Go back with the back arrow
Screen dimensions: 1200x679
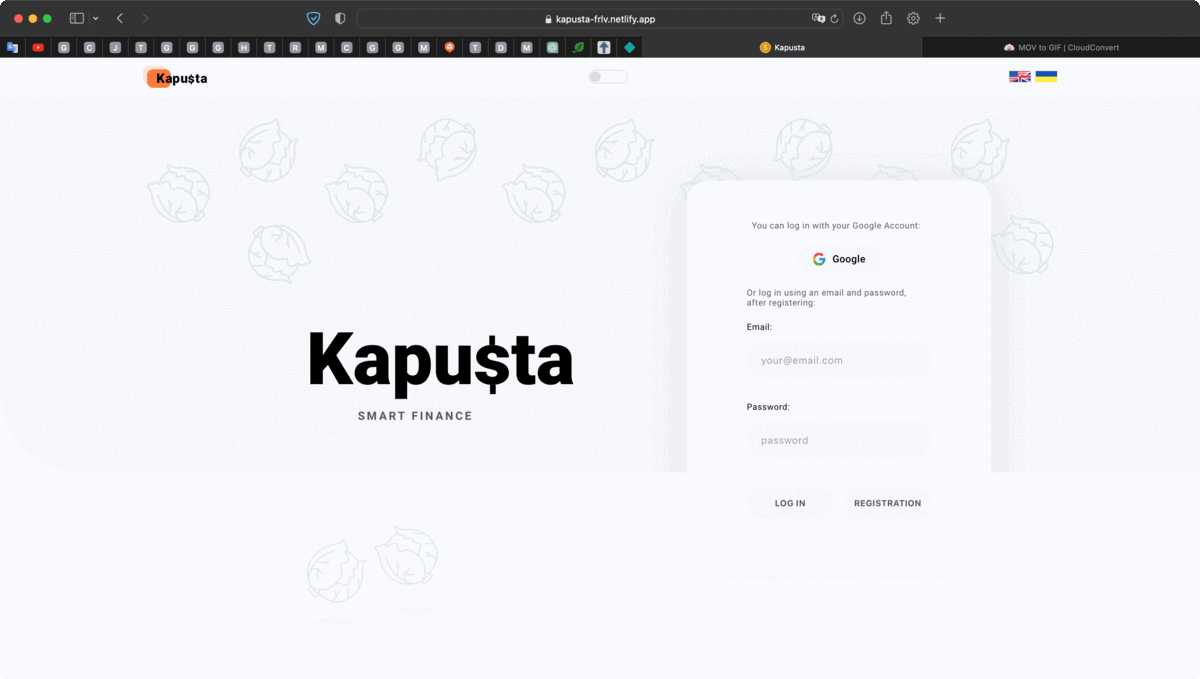pyautogui.click(x=120, y=18)
